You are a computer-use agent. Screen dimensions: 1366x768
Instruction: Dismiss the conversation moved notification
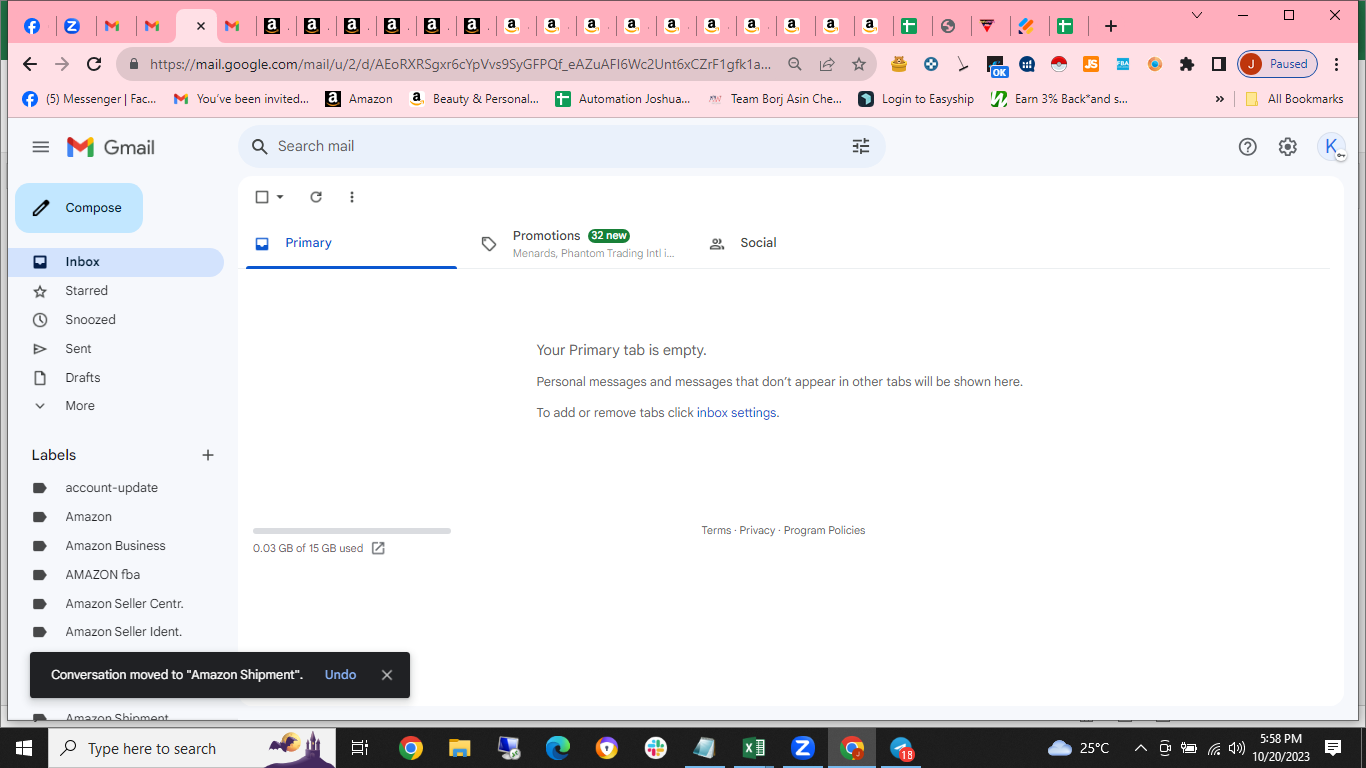click(x=387, y=675)
